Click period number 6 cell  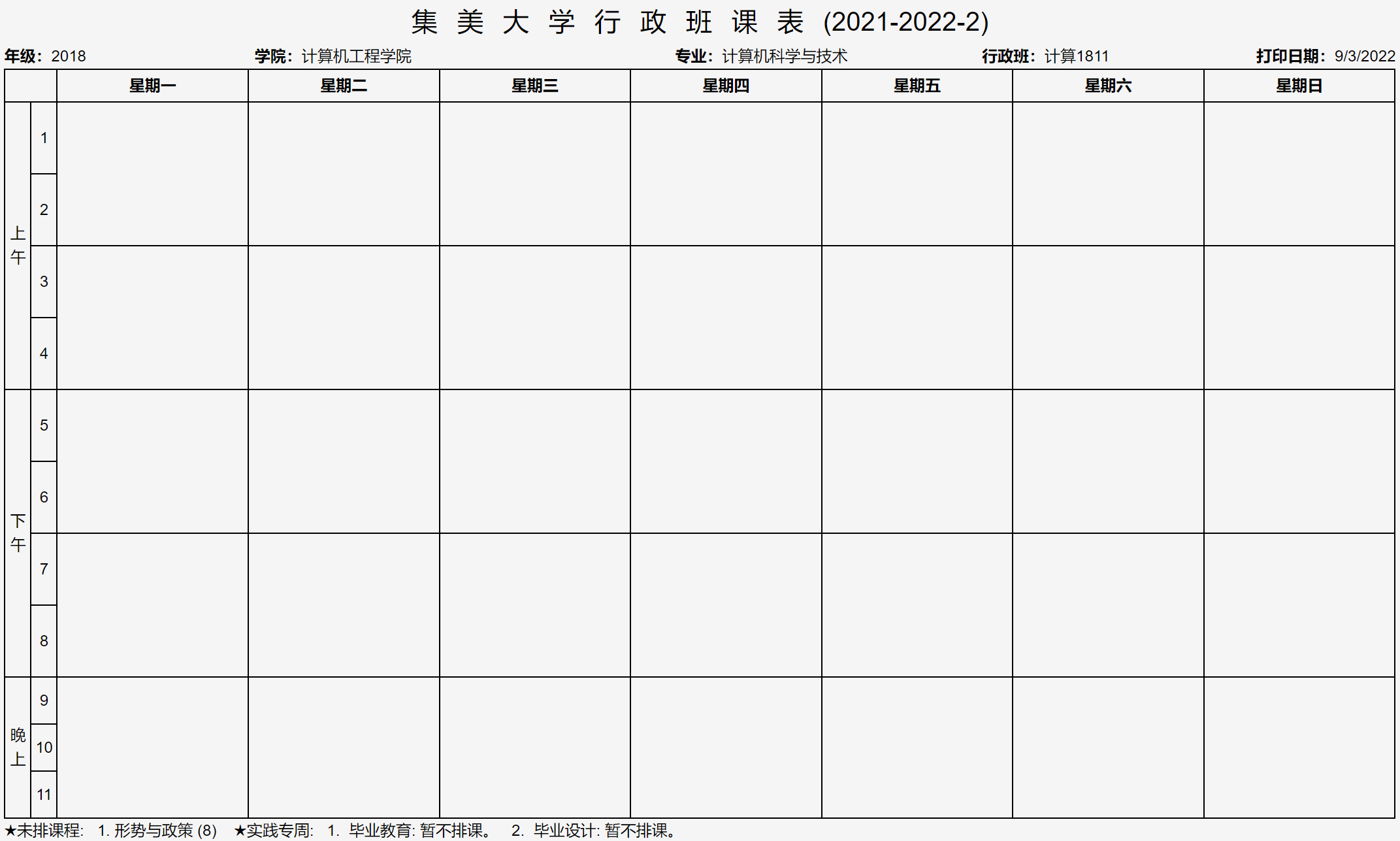(x=44, y=497)
